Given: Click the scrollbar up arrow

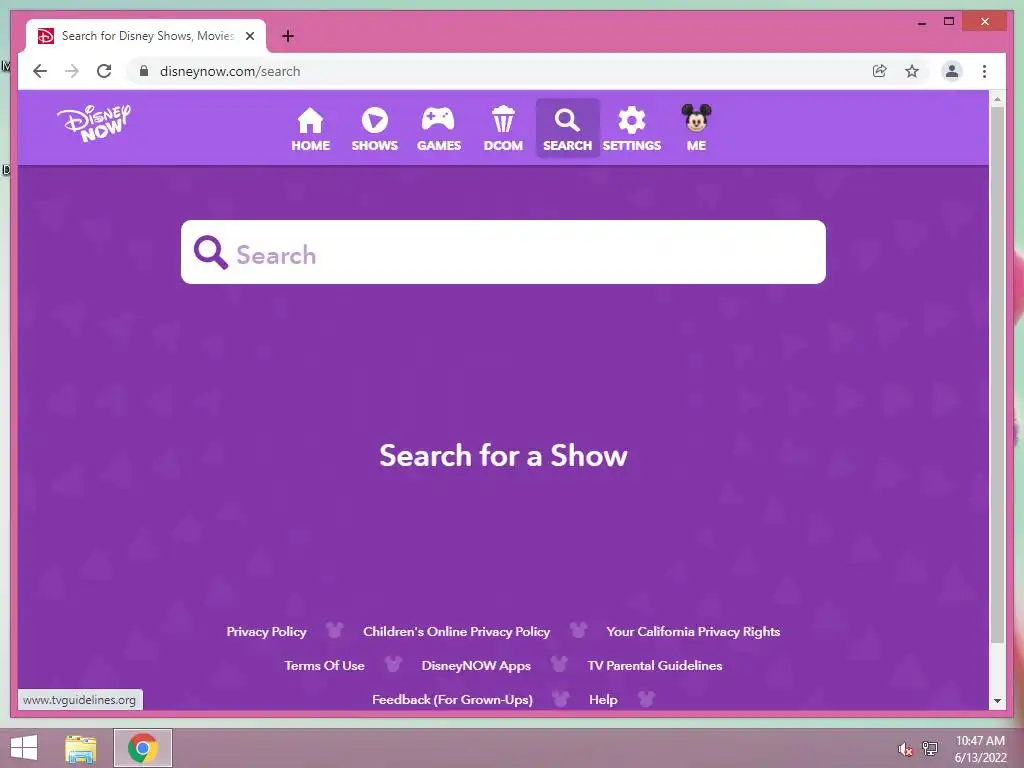Looking at the screenshot, I should [997, 99].
